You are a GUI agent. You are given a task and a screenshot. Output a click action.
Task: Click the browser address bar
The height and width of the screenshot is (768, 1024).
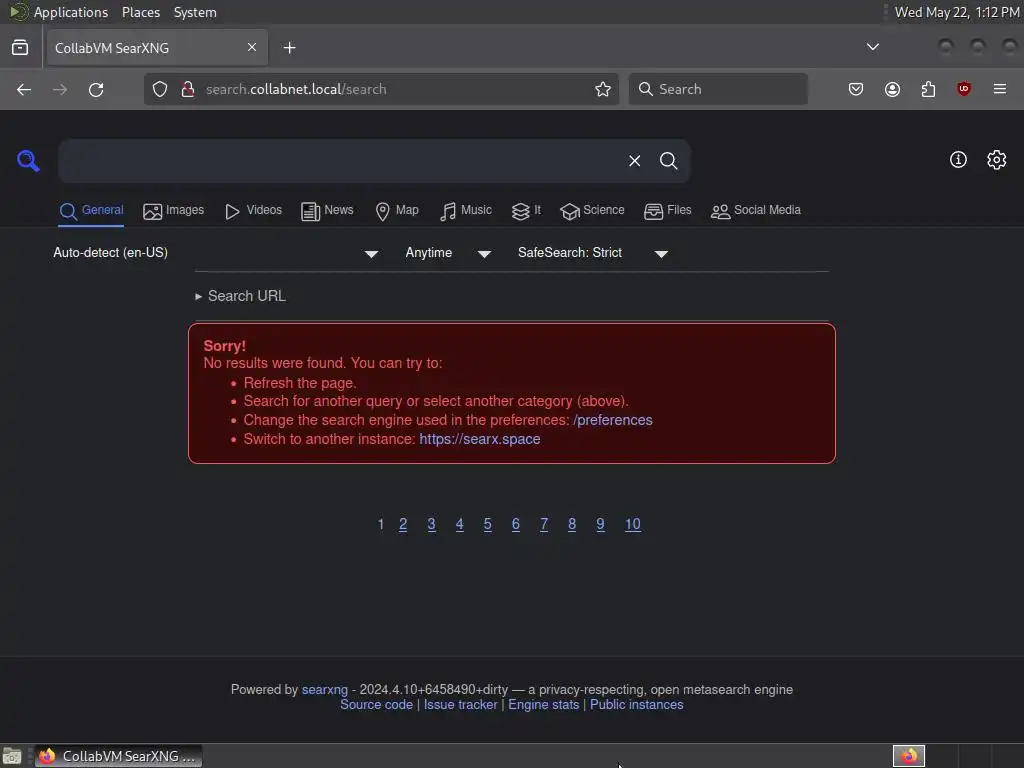[x=381, y=89]
